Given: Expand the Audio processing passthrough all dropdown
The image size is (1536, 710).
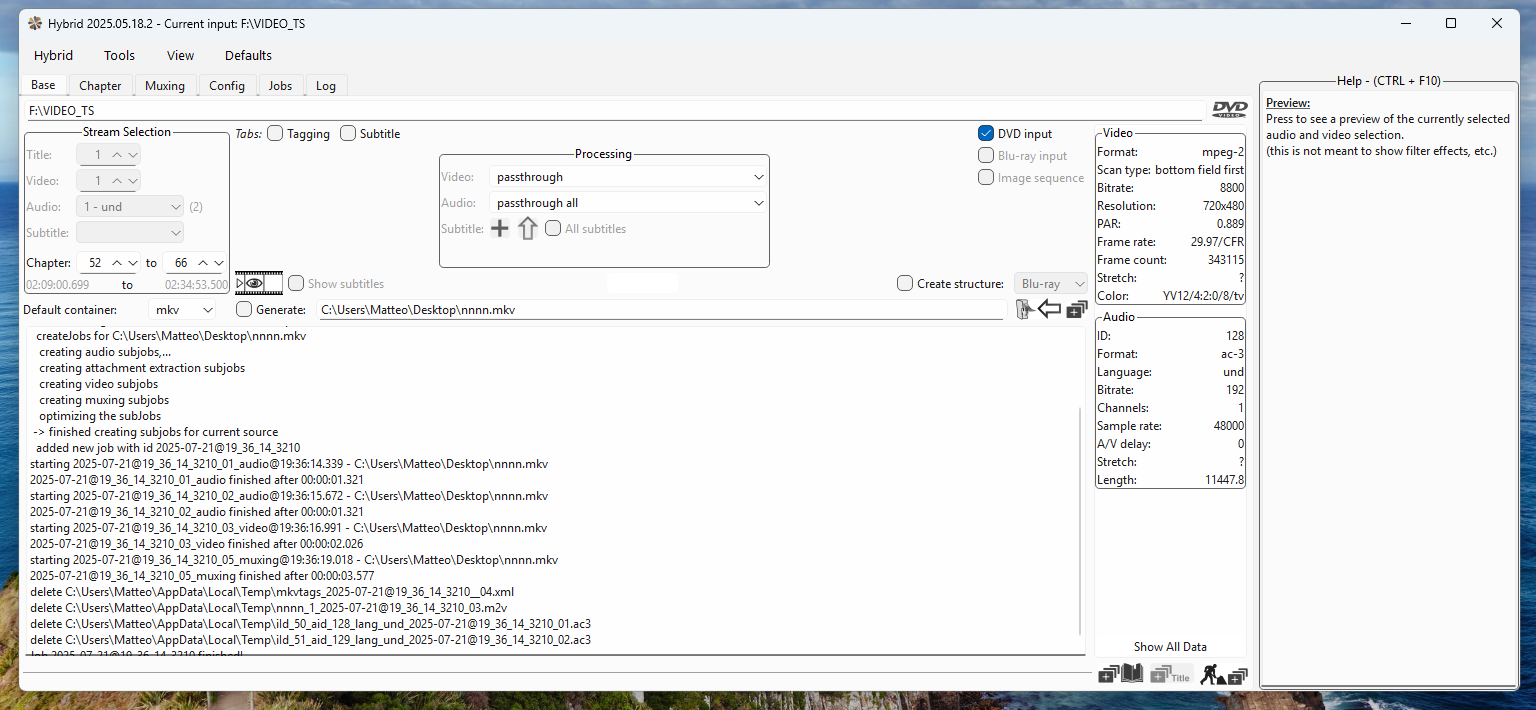Looking at the screenshot, I should click(630, 203).
